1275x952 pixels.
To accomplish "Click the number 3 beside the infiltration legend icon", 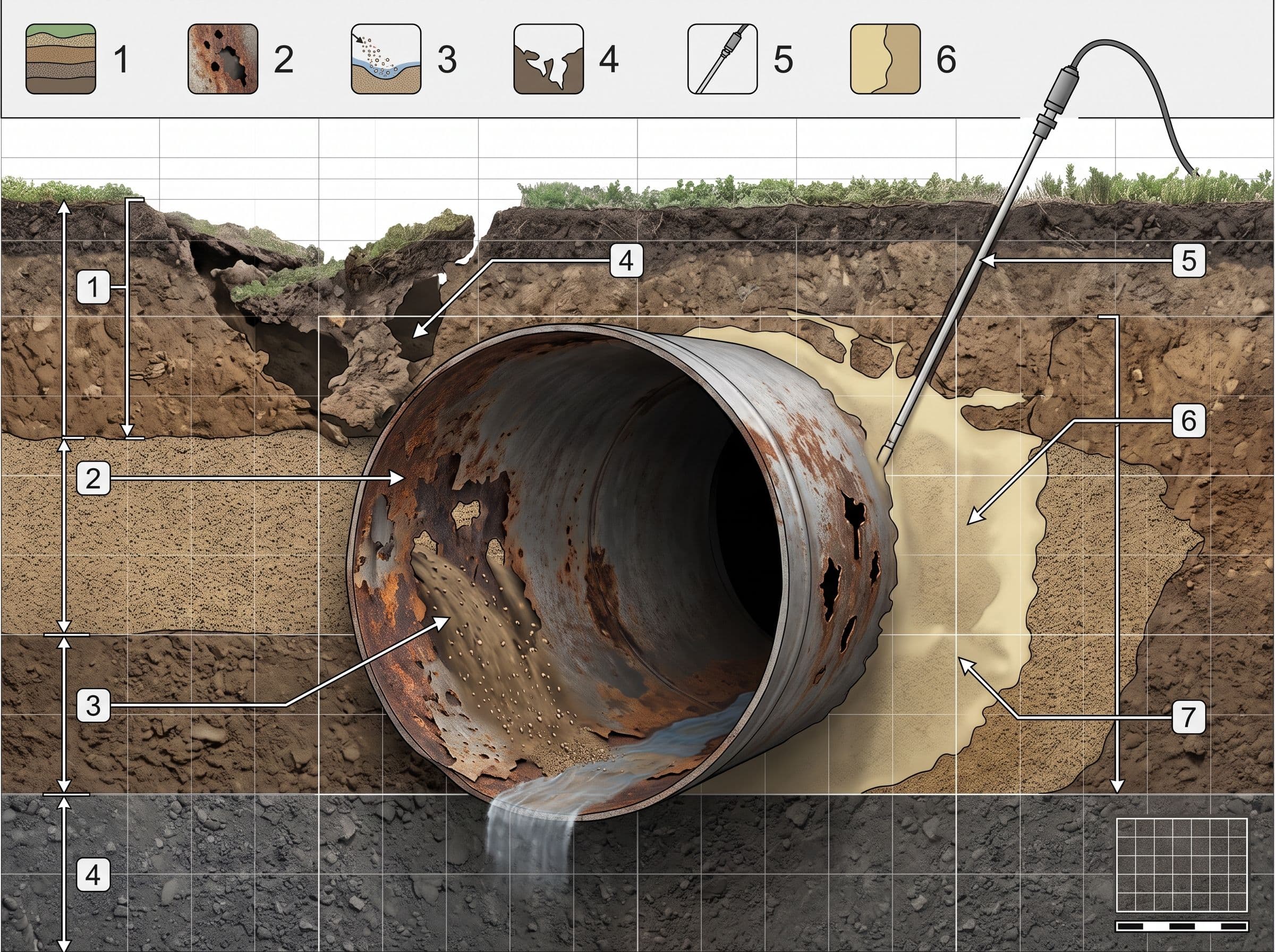I will point(447,59).
